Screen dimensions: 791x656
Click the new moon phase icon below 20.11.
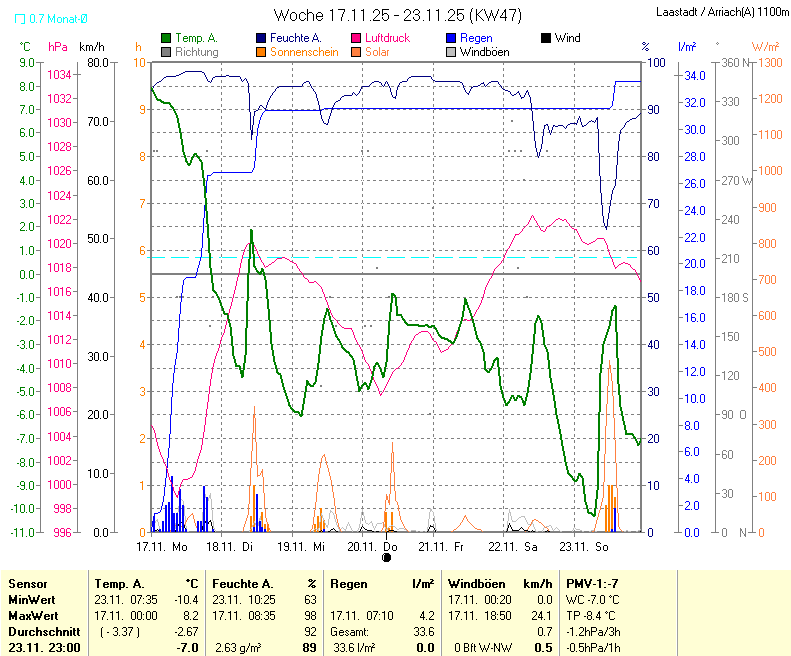coord(386,558)
